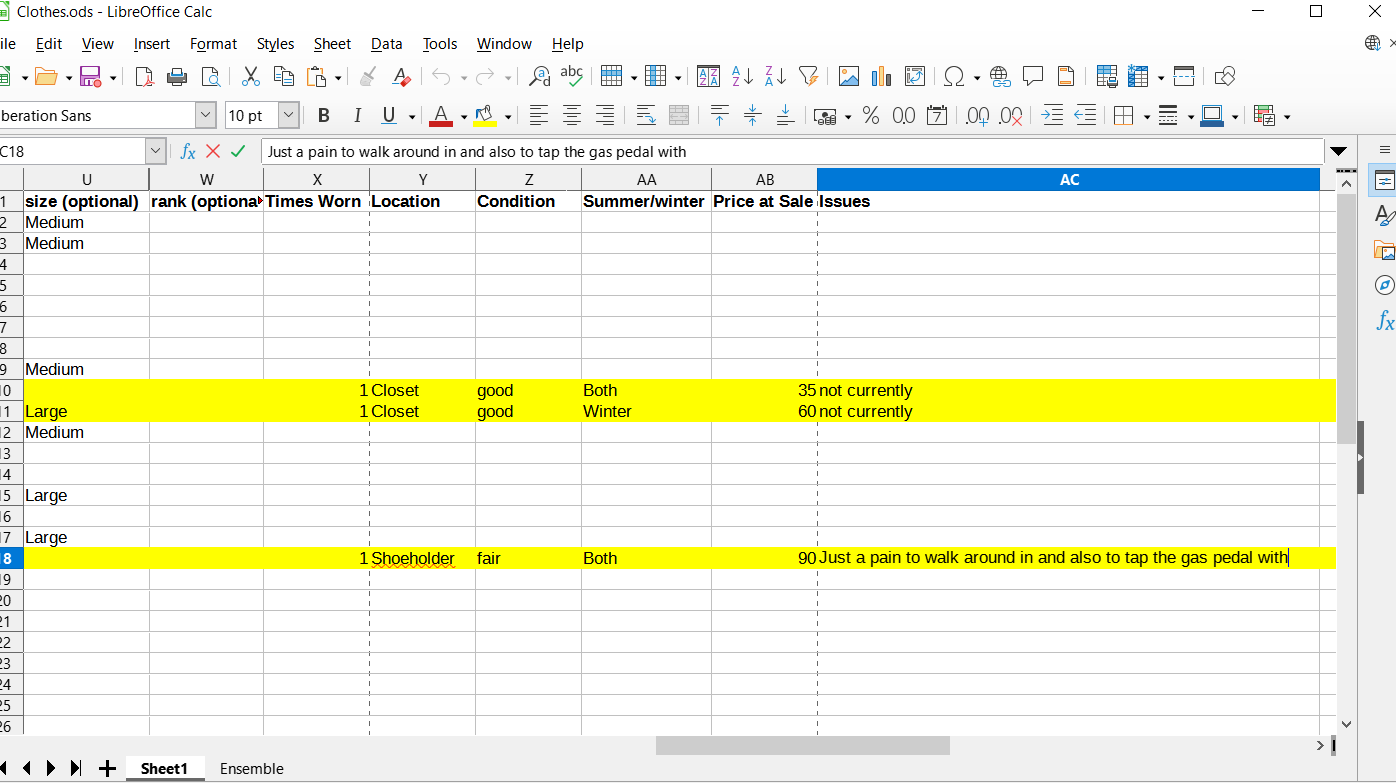This screenshot has height=783, width=1396.
Task: Open the sidebar Navigator compass icon
Action: [x=1384, y=285]
